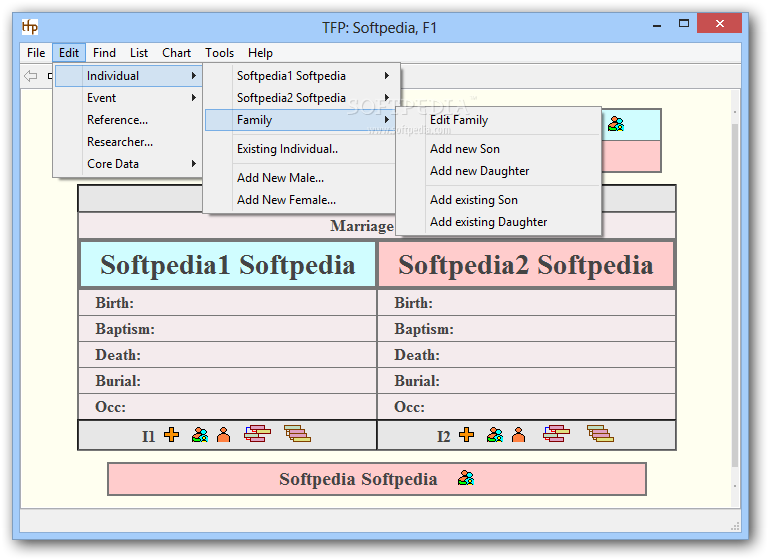Choose Researcher... from Edit menu

(x=128, y=142)
